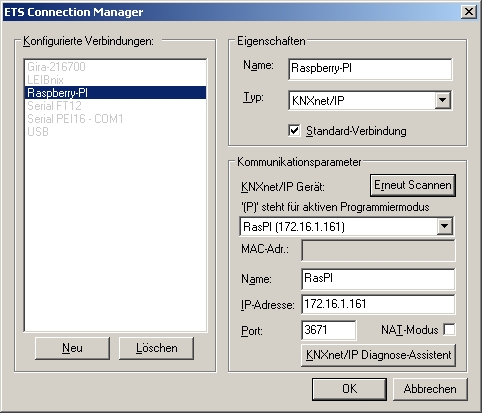The image size is (482, 413).
Task: Click the Abbrechen button
Action: pyautogui.click(x=430, y=389)
